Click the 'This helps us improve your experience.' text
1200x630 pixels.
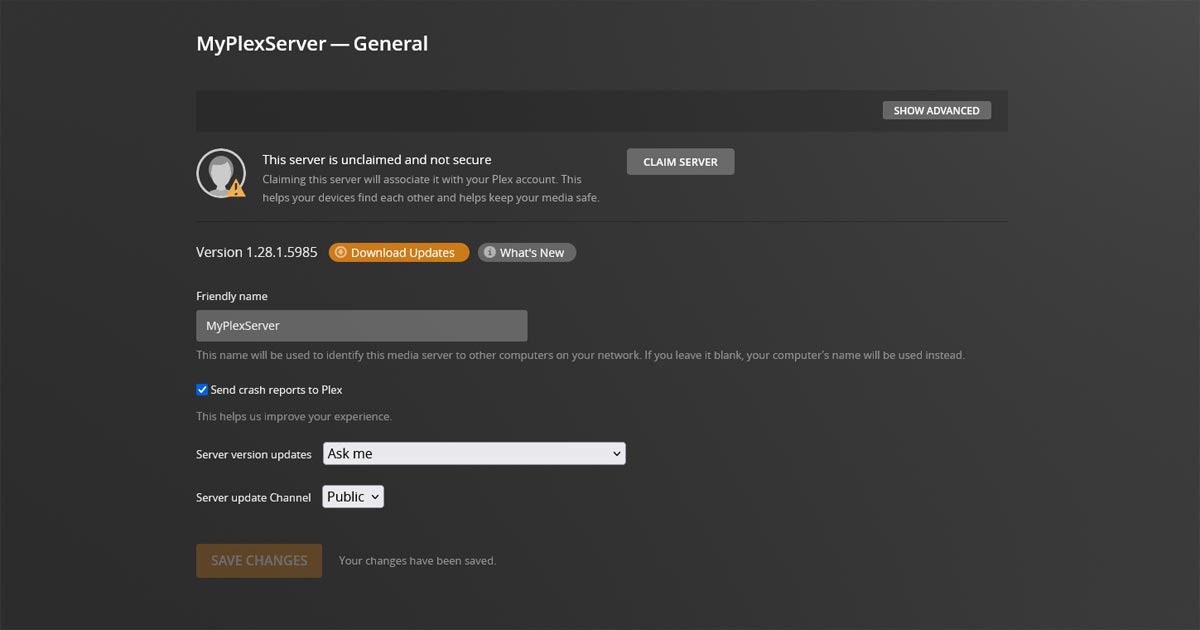pyautogui.click(x=294, y=417)
